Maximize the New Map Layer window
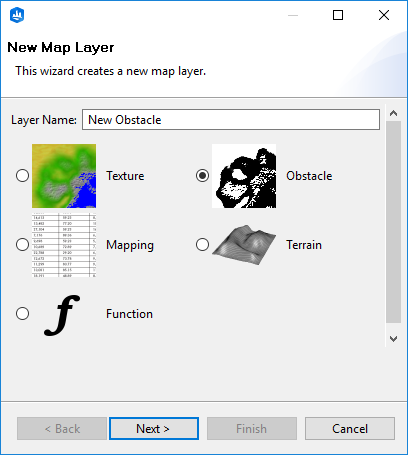Image resolution: width=408 pixels, height=455 pixels. click(338, 15)
